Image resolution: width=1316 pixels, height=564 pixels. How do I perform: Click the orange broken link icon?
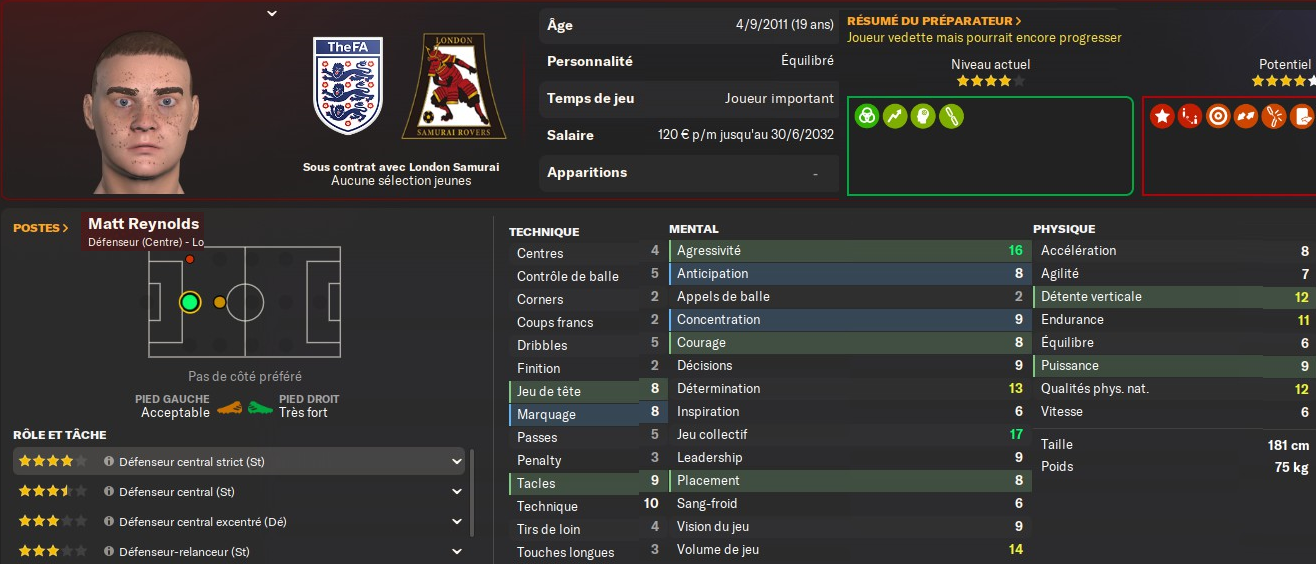1274,116
